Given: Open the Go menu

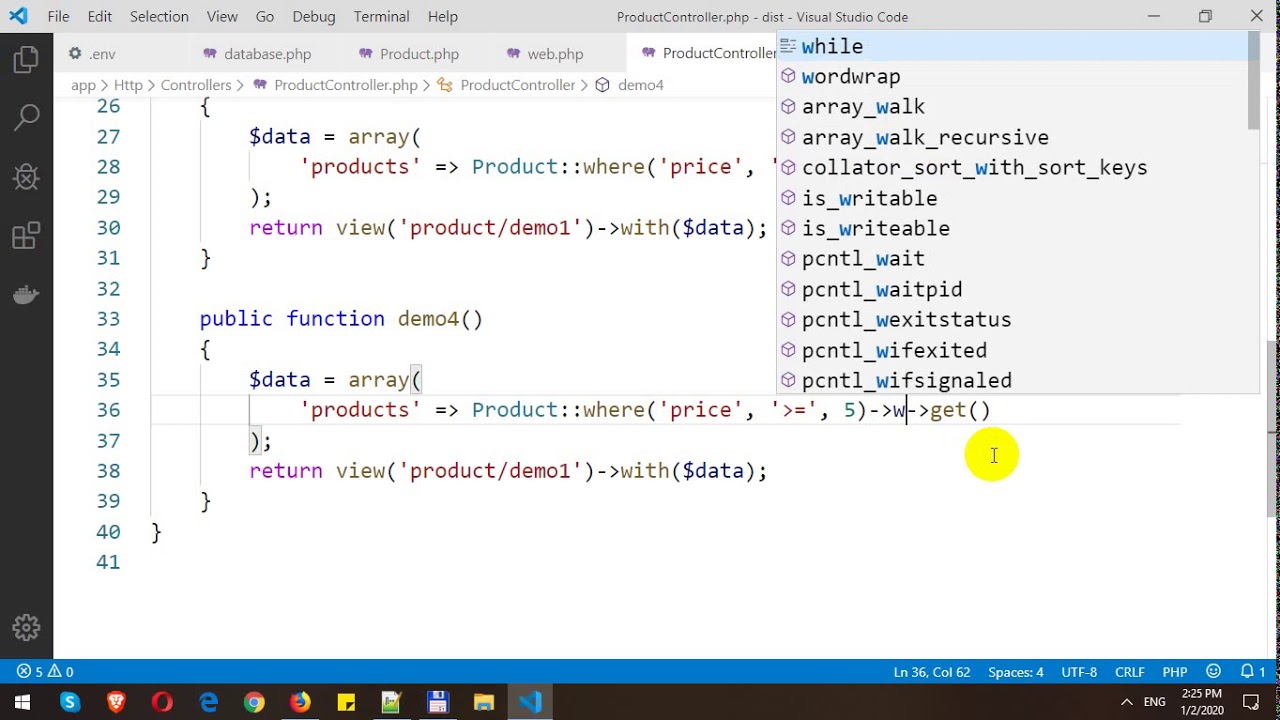Looking at the screenshot, I should pyautogui.click(x=265, y=16).
